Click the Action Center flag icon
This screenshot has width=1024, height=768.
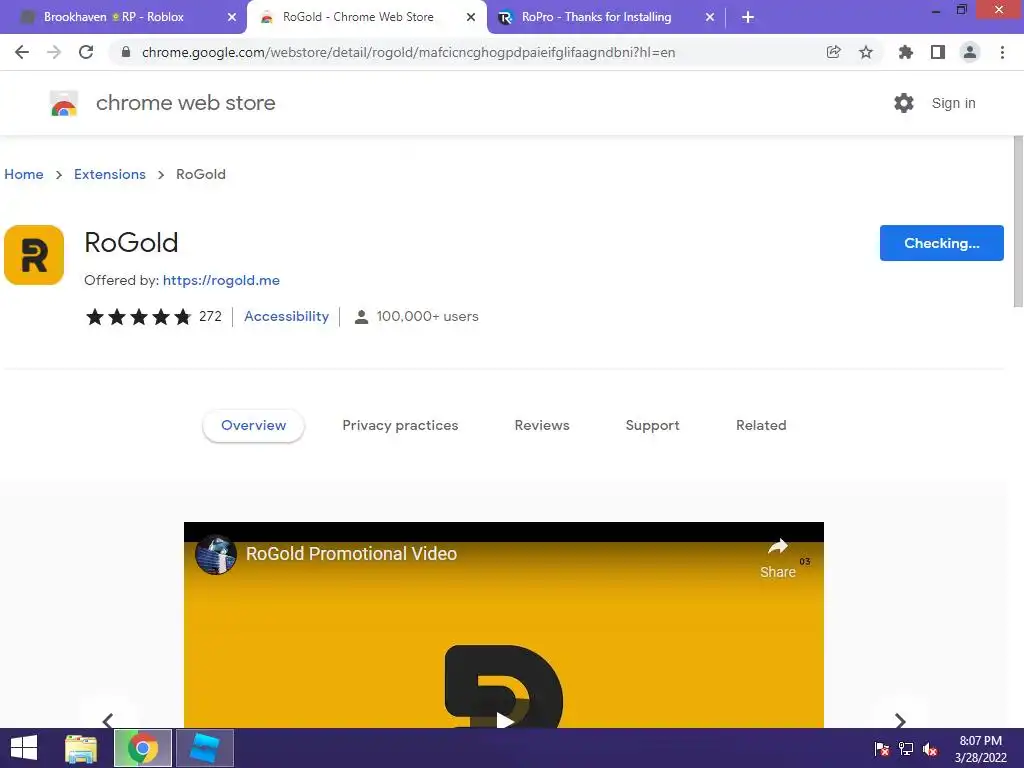coord(882,748)
